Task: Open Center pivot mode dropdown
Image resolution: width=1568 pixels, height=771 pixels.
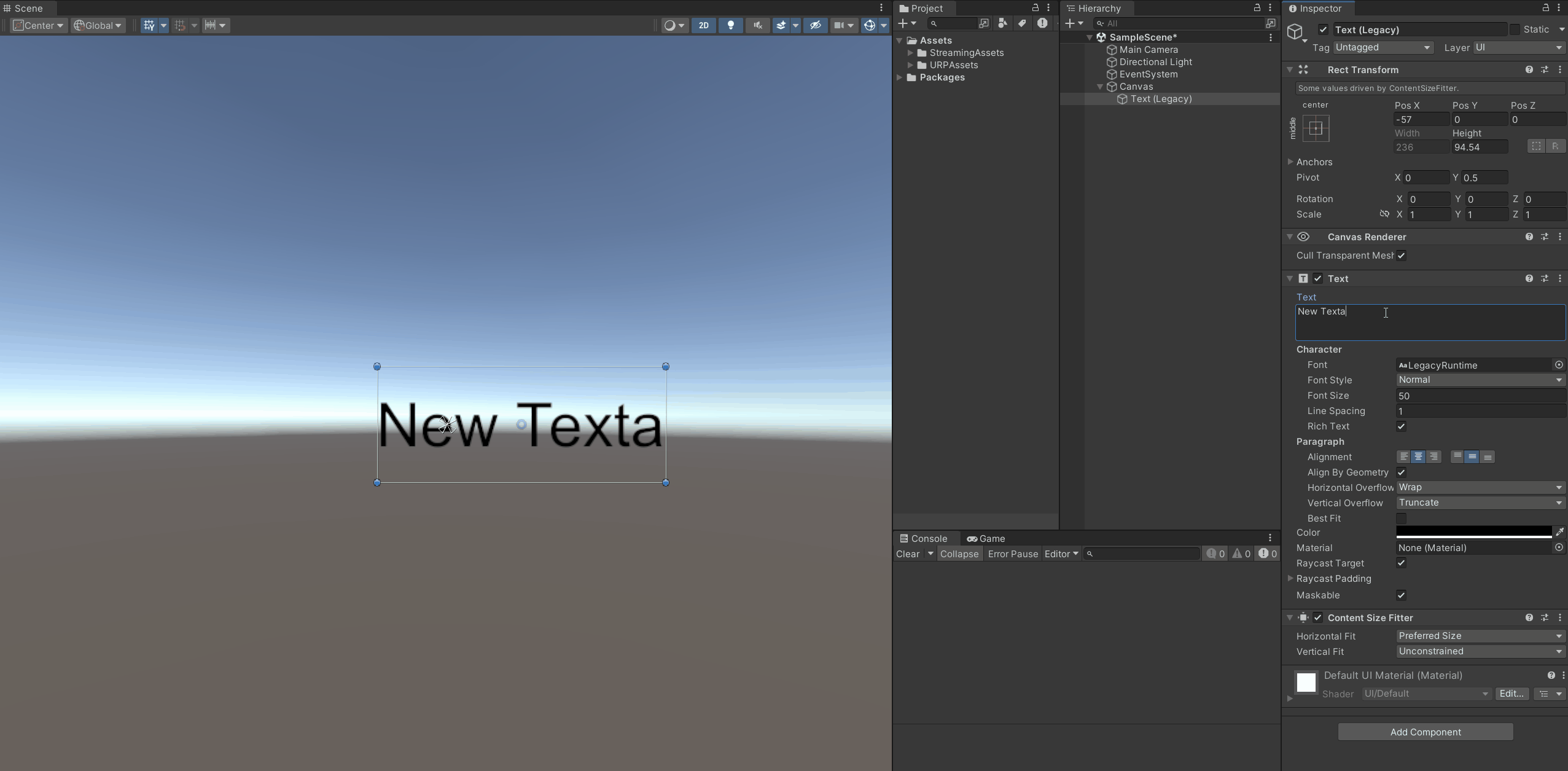Action: click(x=39, y=25)
